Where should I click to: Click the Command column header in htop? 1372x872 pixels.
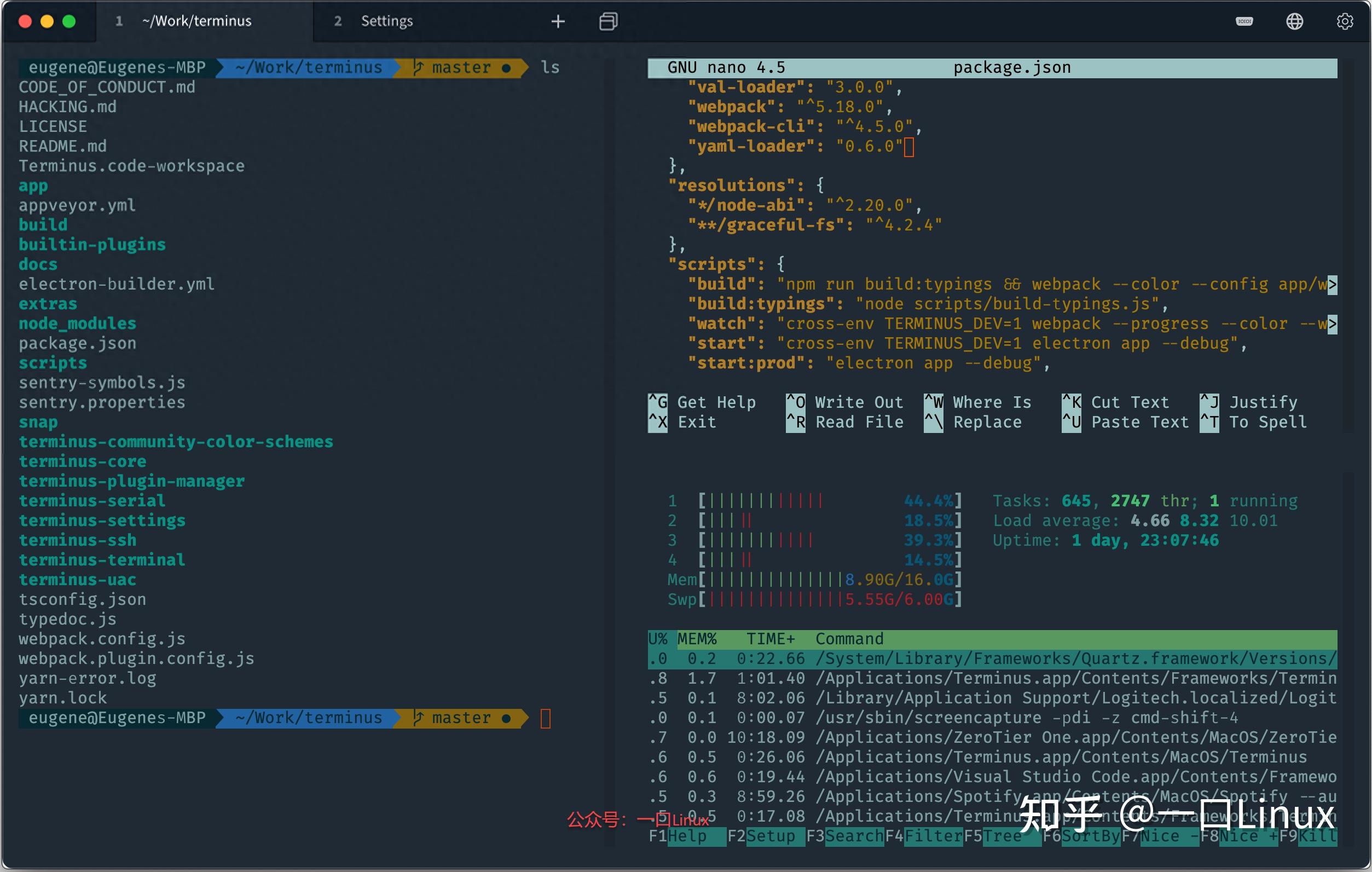849,639
